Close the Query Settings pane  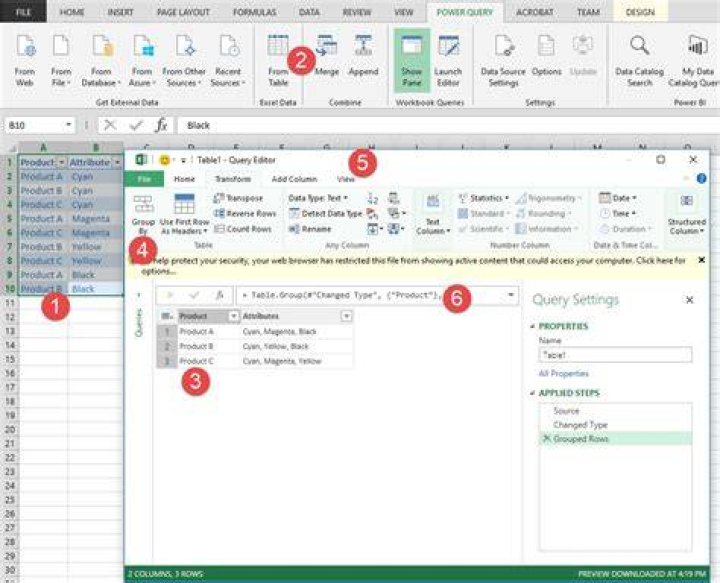point(689,300)
